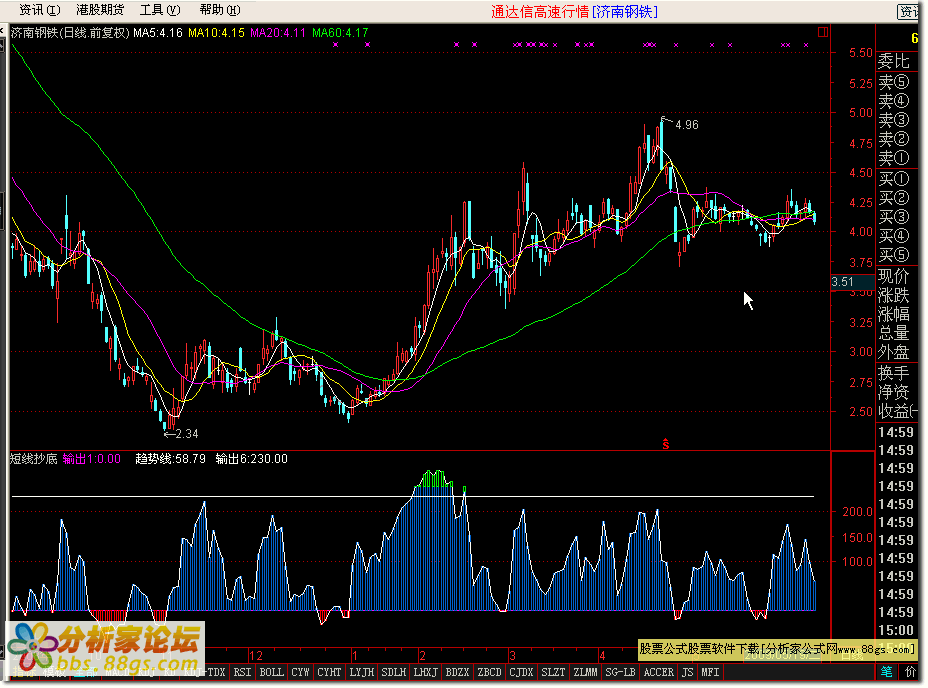Open the 工具(V) menu
The image size is (928, 688).
(160, 10)
